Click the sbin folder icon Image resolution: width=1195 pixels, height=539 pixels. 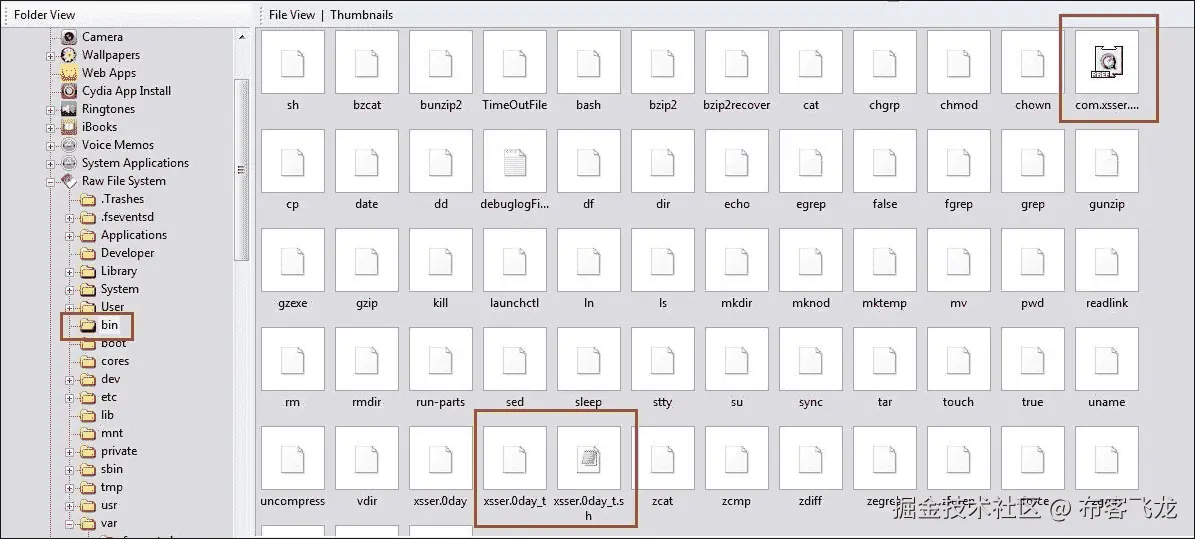88,470
